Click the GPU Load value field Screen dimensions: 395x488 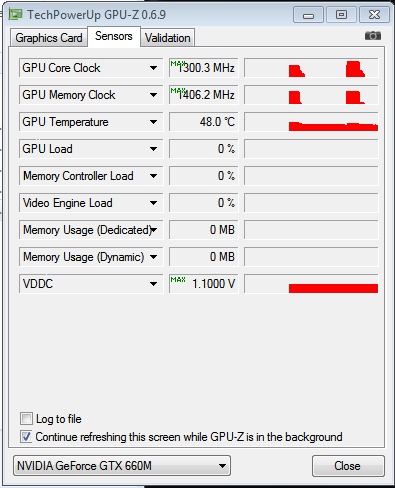click(x=204, y=149)
